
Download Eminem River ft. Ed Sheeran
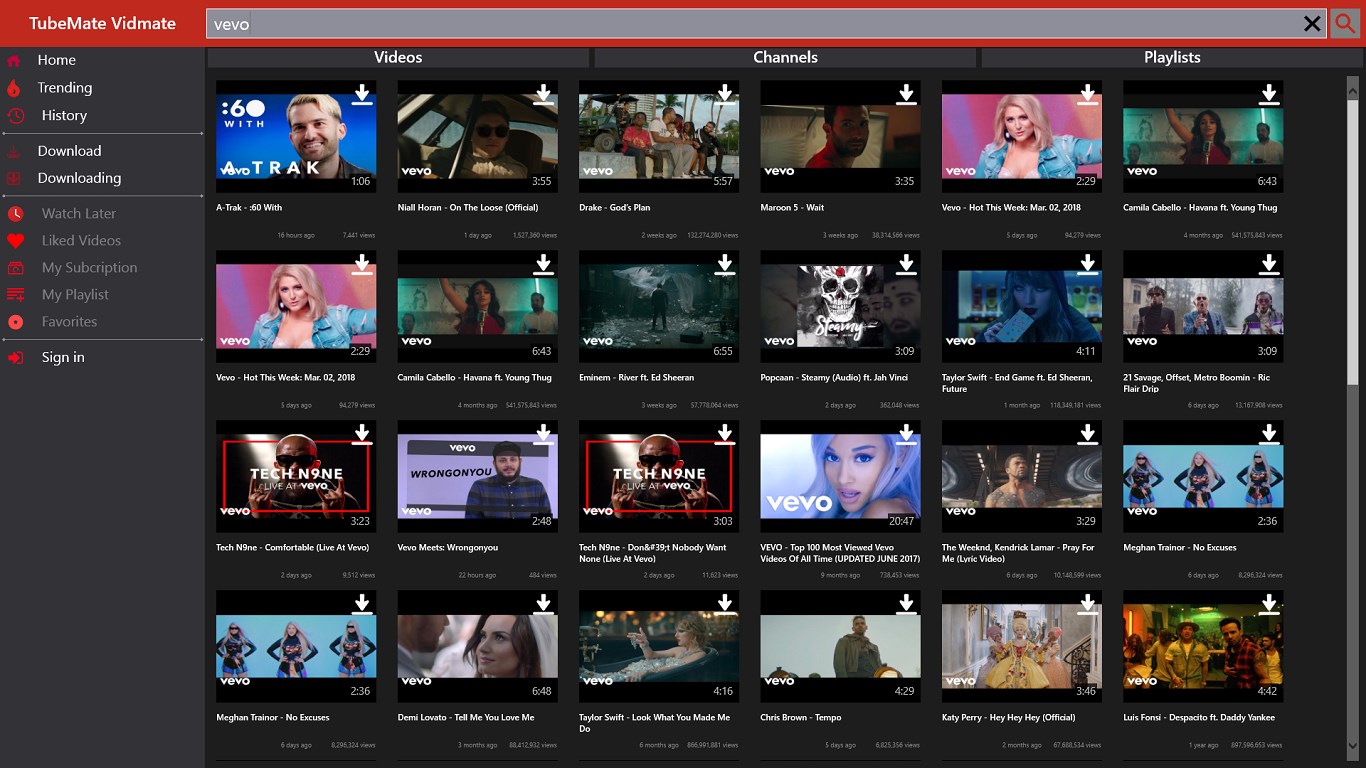pos(725,265)
